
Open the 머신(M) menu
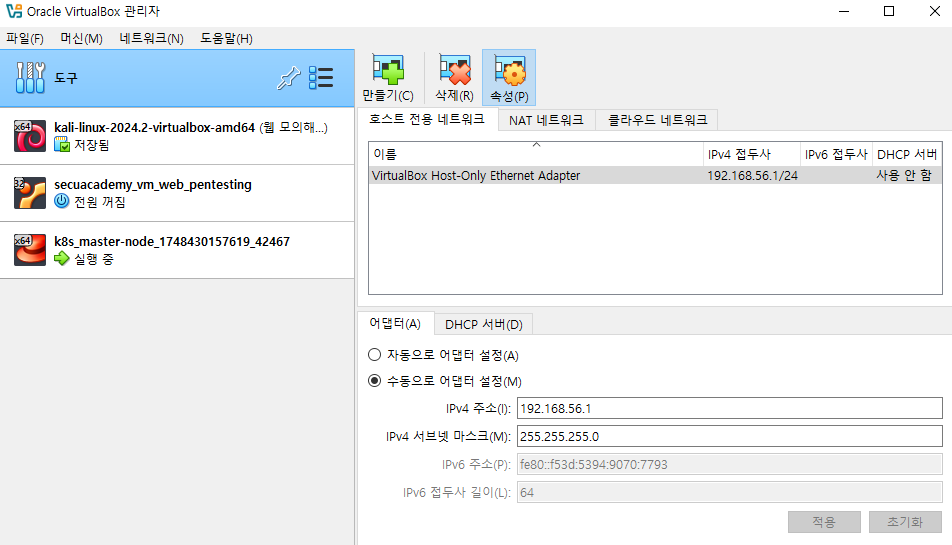tap(81, 38)
